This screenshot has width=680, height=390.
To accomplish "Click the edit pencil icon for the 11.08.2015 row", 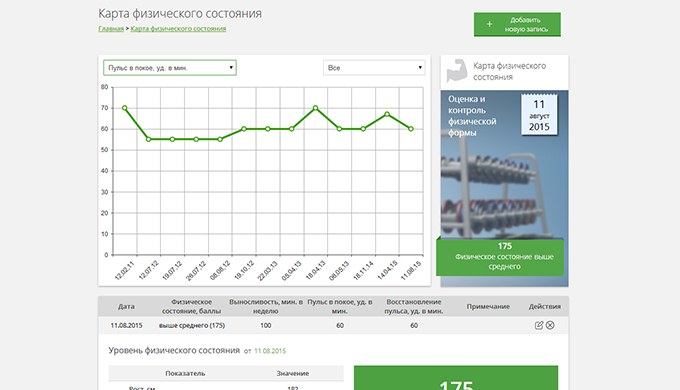I will [x=539, y=325].
